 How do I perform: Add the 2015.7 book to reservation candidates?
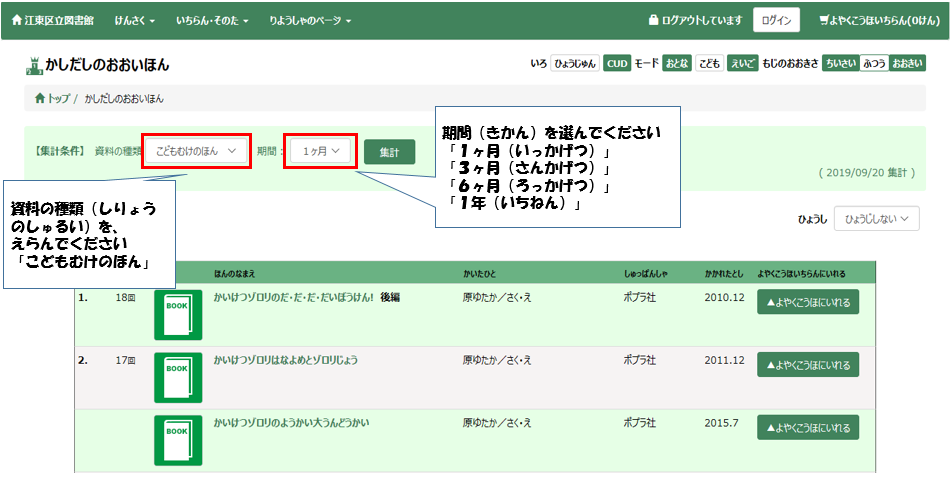807,427
